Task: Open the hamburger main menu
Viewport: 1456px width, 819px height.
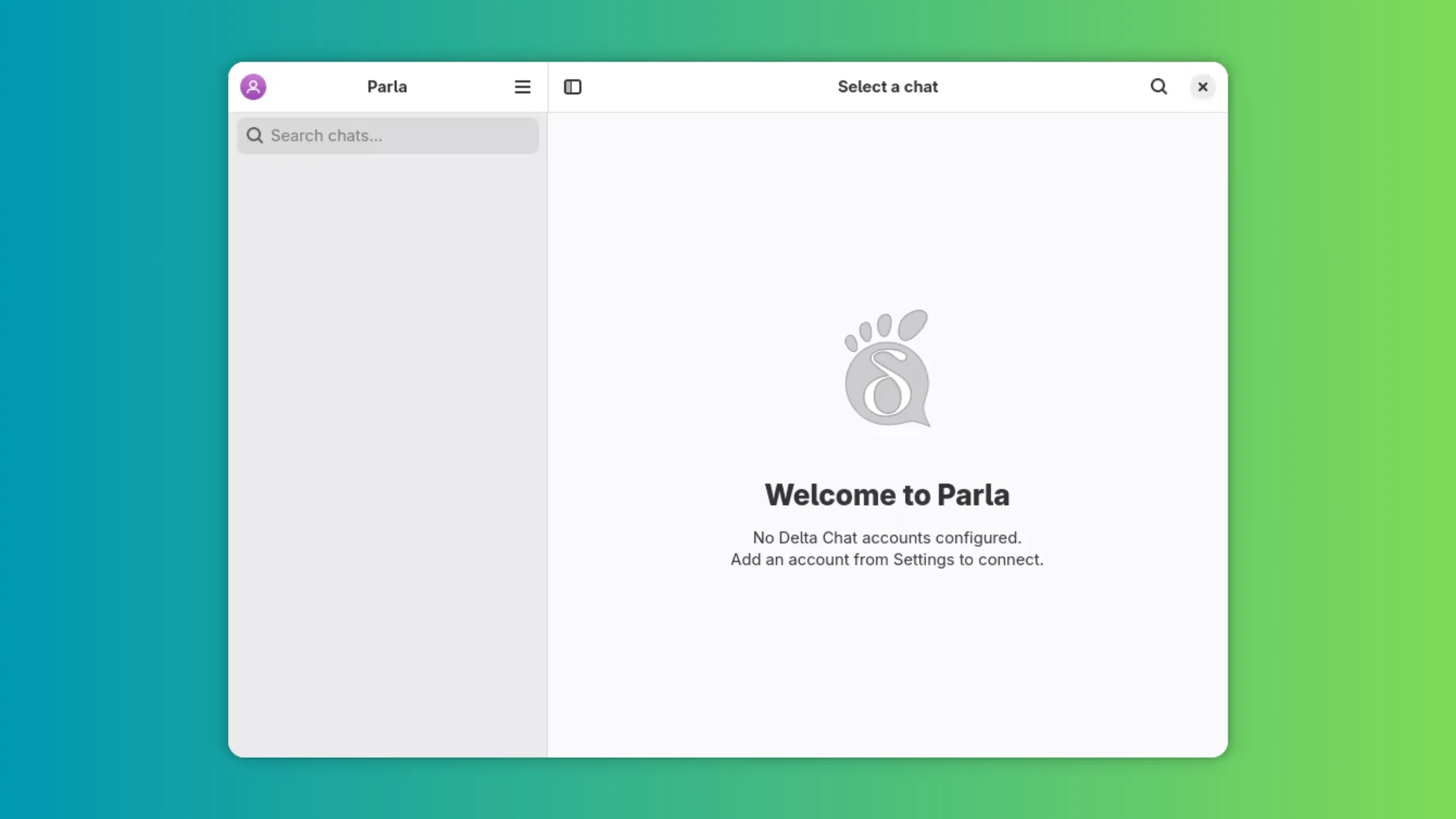Action: click(522, 86)
